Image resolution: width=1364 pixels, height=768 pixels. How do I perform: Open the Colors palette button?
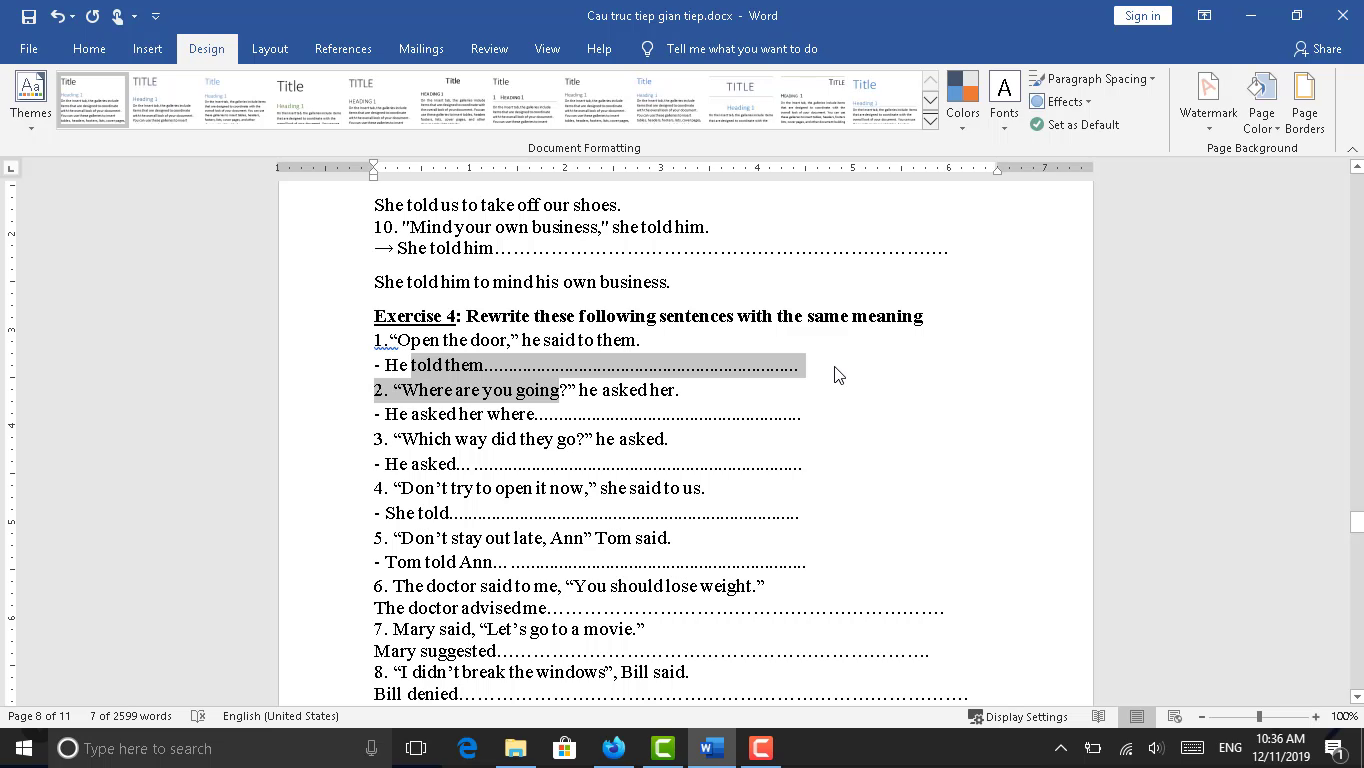[962, 102]
